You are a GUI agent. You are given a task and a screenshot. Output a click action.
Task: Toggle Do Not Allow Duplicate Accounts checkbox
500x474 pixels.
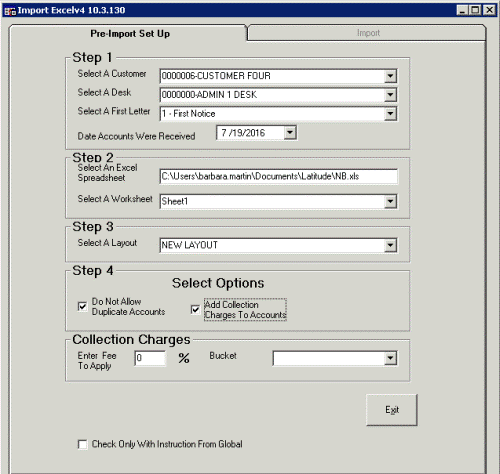[82, 306]
